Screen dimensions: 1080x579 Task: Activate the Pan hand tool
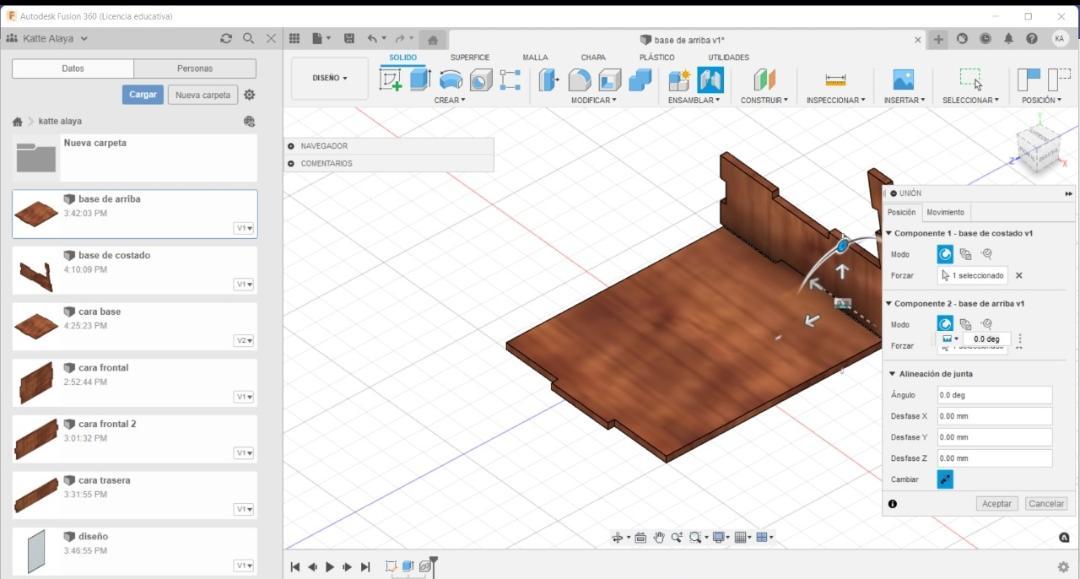(x=659, y=538)
